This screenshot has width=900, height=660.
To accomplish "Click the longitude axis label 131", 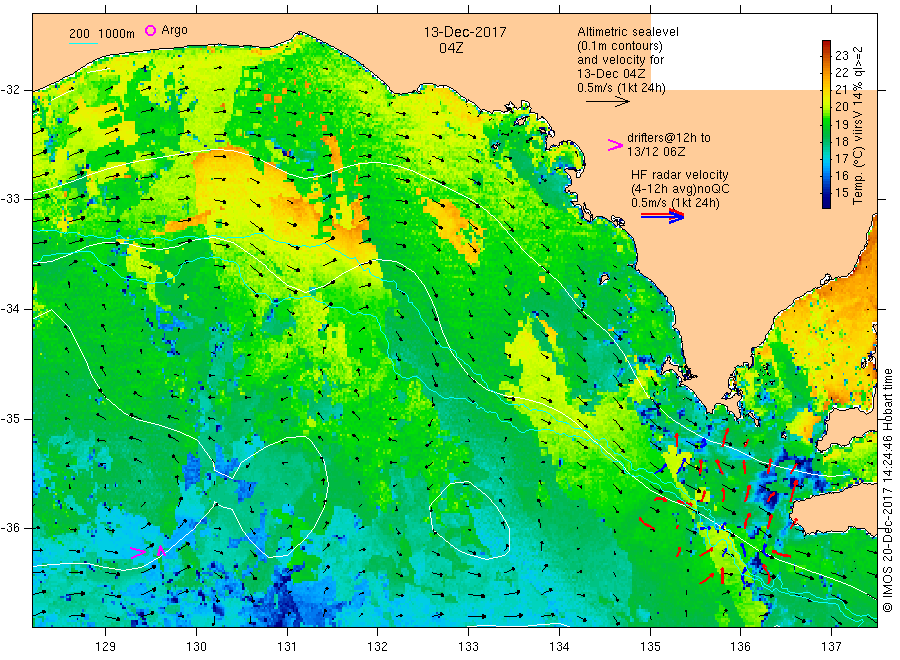I will (x=287, y=647).
